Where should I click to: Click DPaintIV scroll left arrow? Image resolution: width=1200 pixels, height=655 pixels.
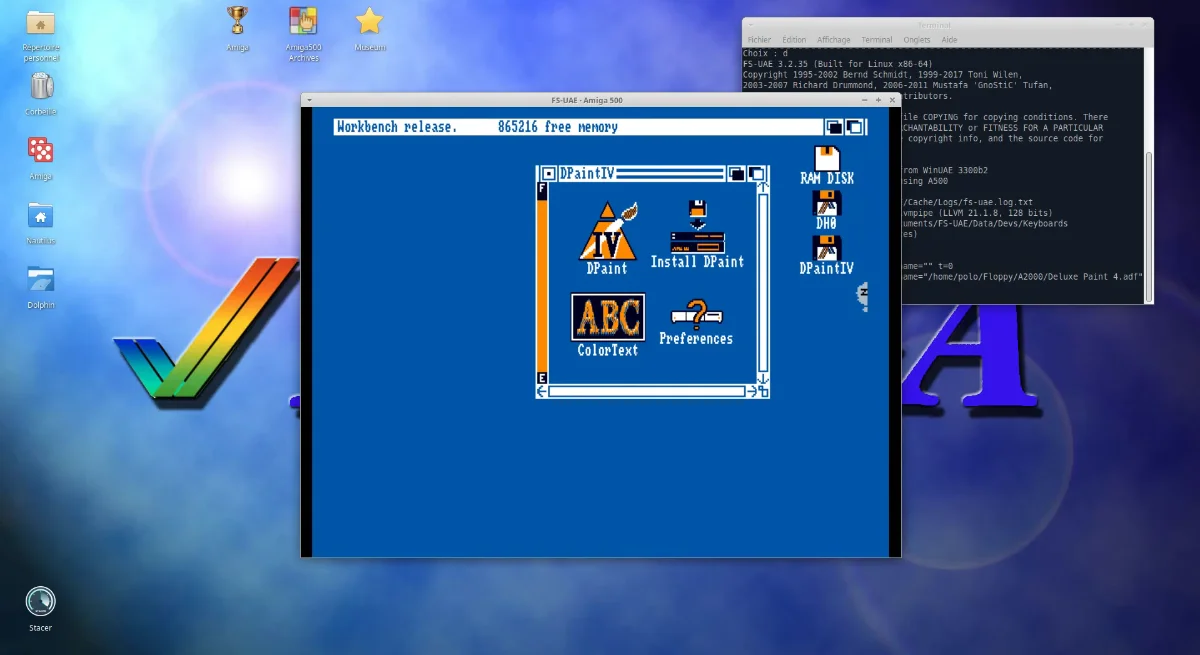[543, 391]
